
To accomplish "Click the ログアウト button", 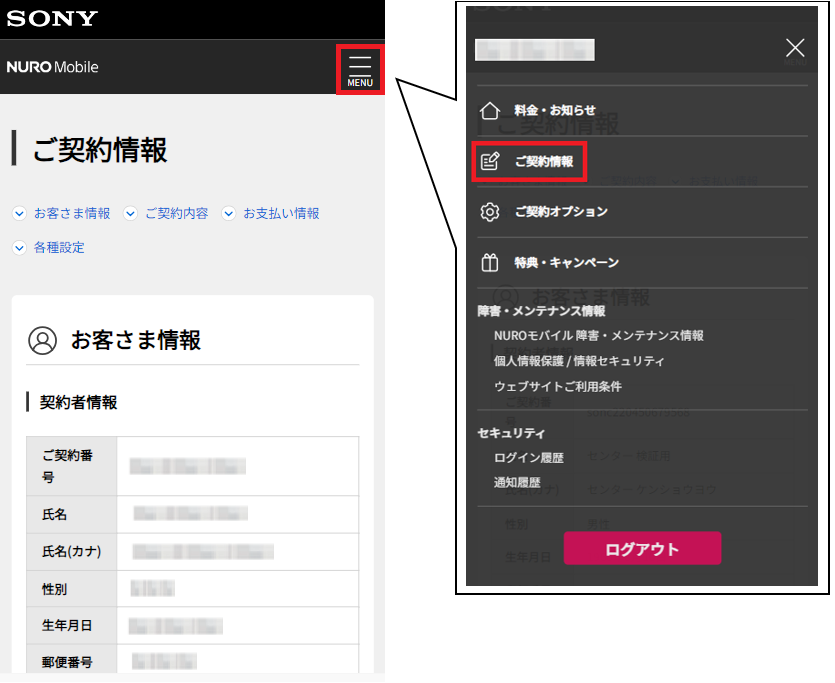I will pos(642,548).
